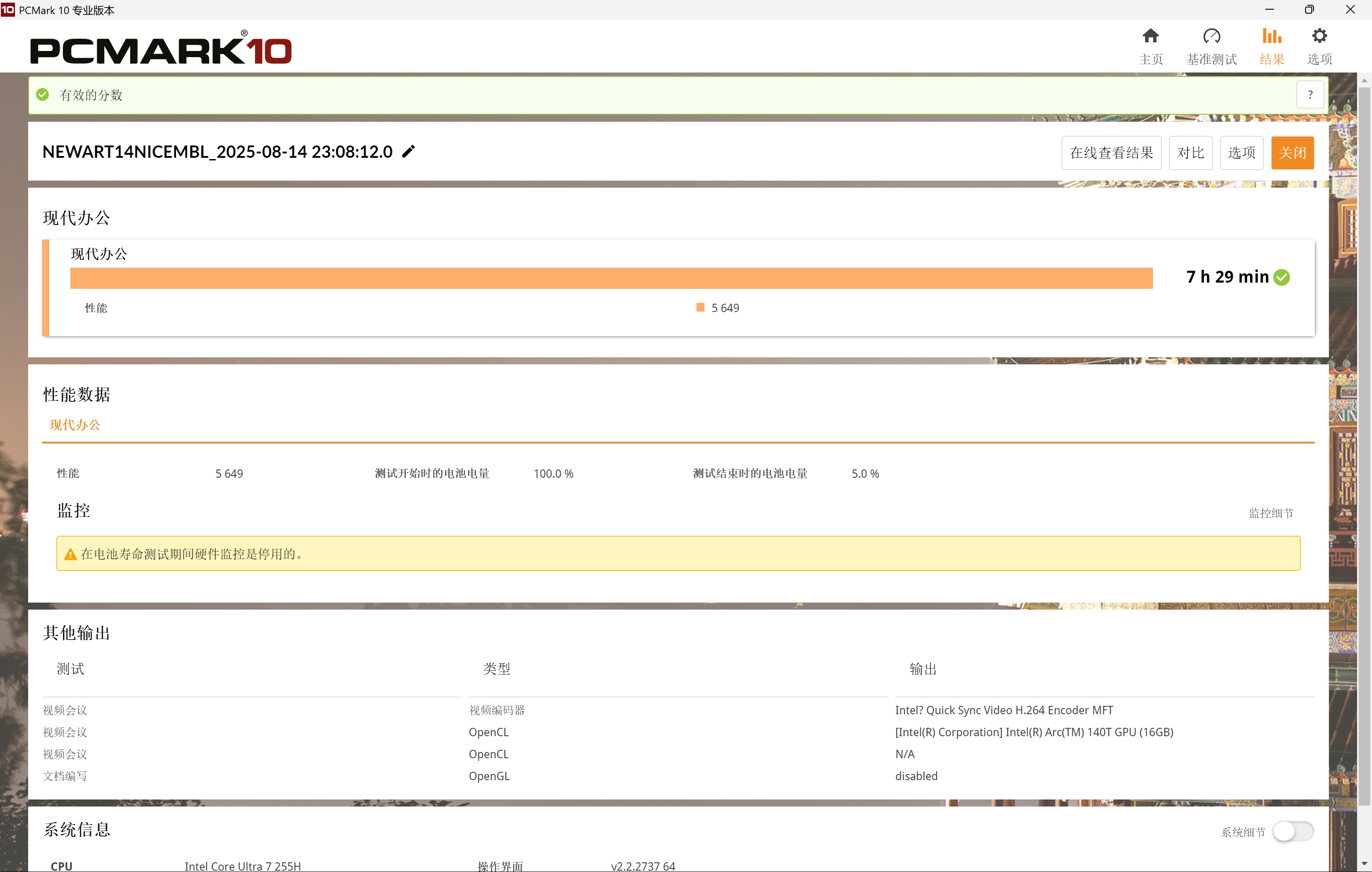1372x872 pixels.
Task: Click the N/A OpenCL output value
Action: (x=905, y=754)
